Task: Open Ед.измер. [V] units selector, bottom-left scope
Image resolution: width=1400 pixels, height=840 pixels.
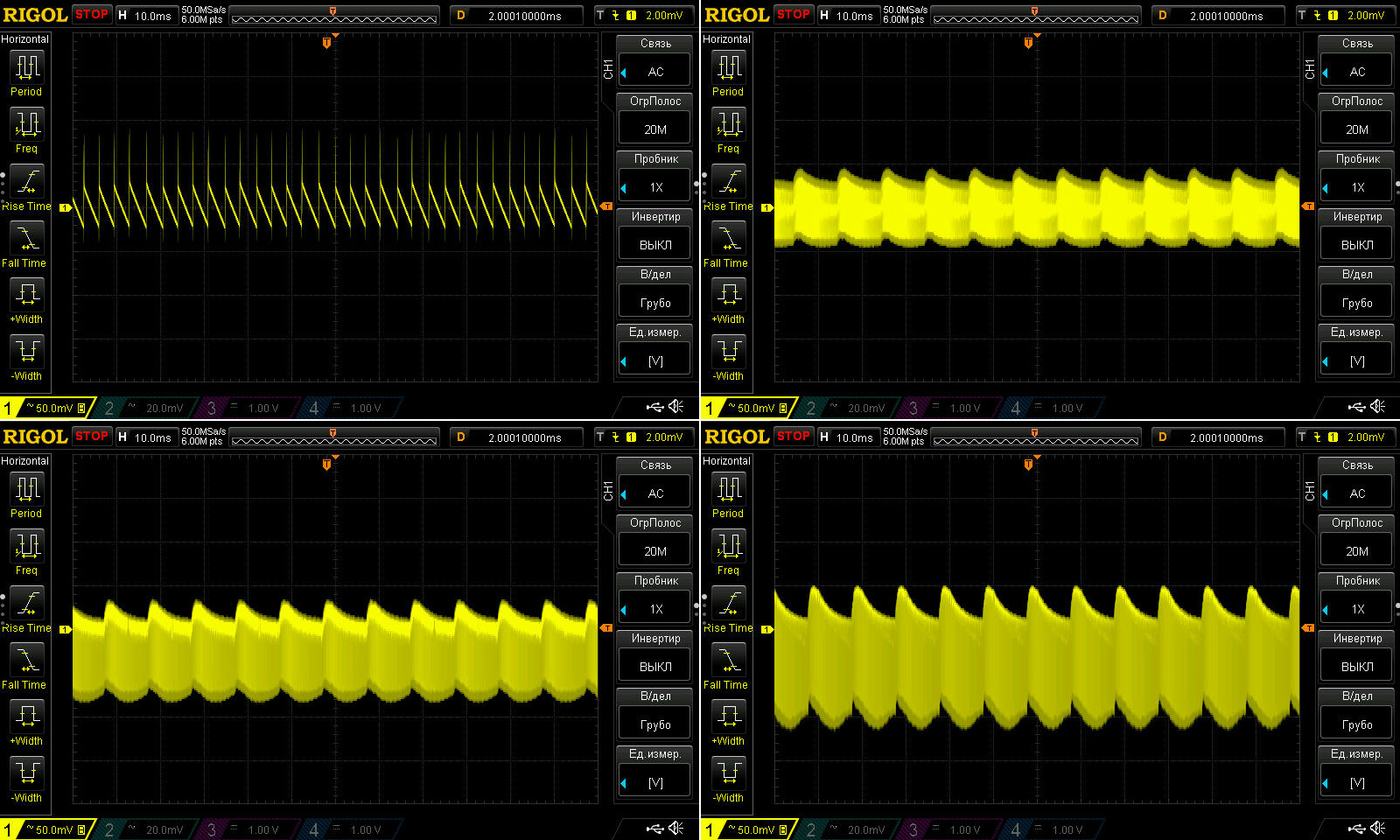Action: tap(655, 782)
